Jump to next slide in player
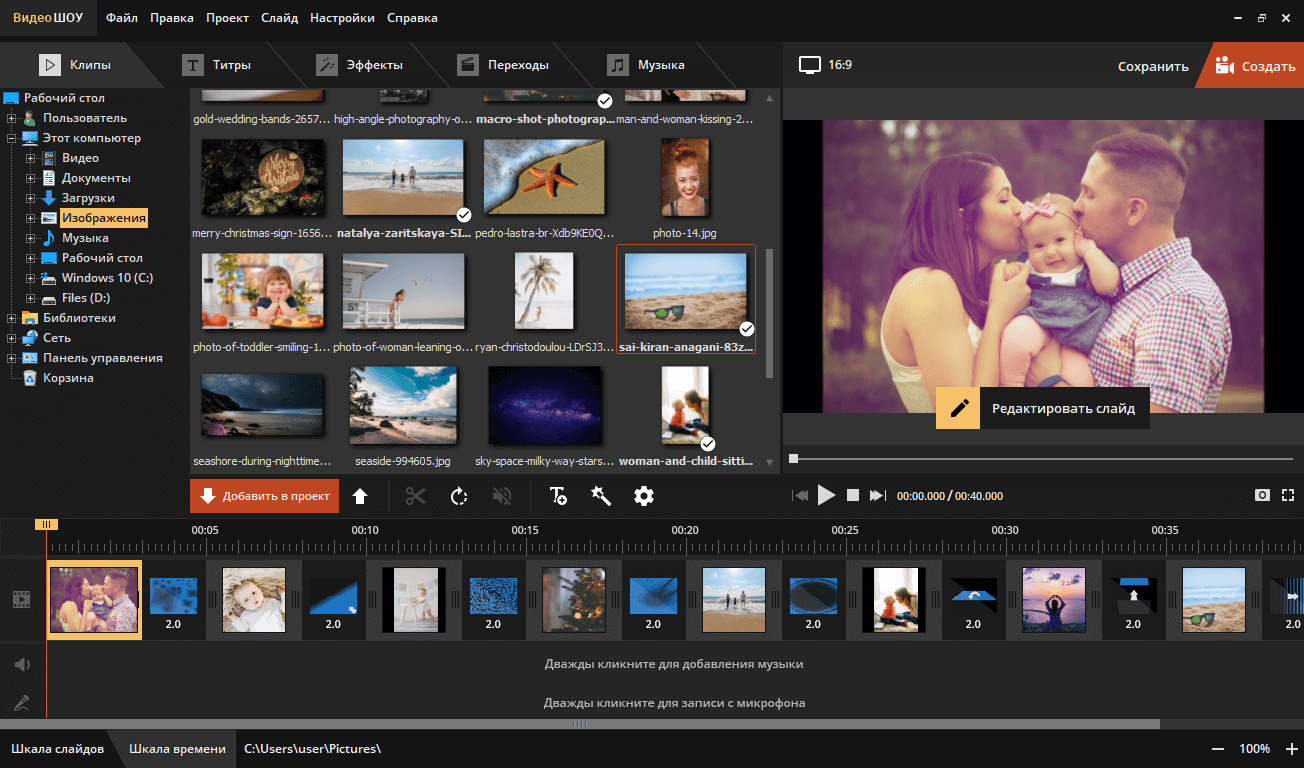Image resolution: width=1304 pixels, height=768 pixels. pyautogui.click(x=878, y=495)
